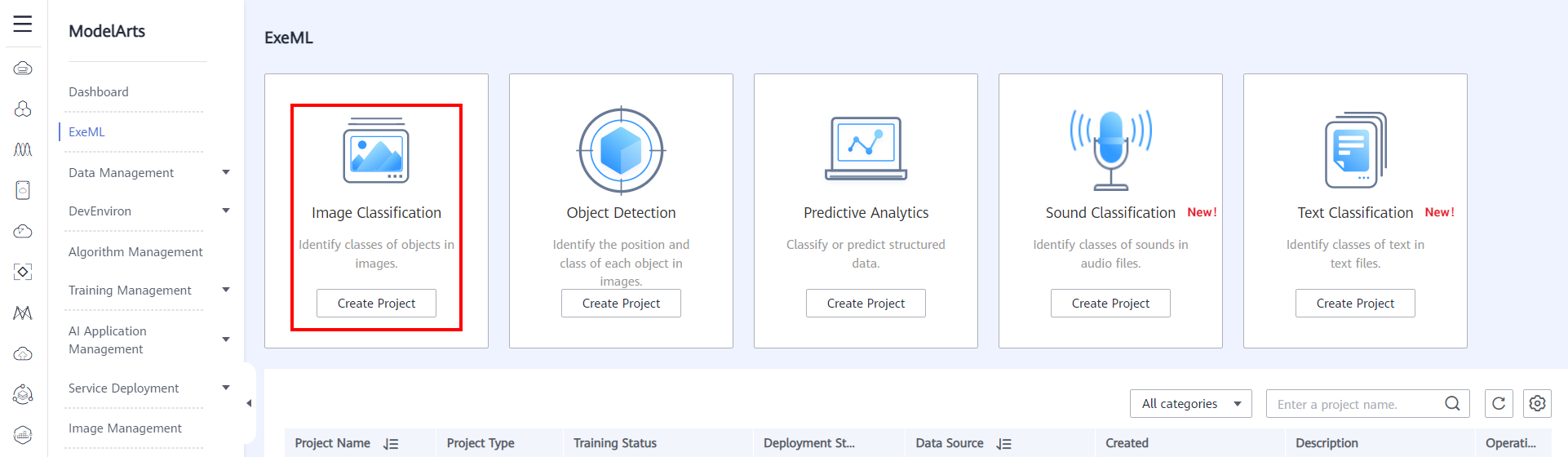Open table settings gear icon
This screenshot has width=1568, height=457.
coord(1537,403)
